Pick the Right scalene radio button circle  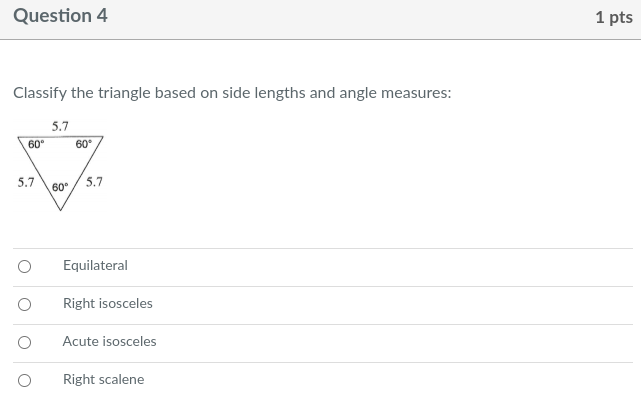(x=24, y=380)
